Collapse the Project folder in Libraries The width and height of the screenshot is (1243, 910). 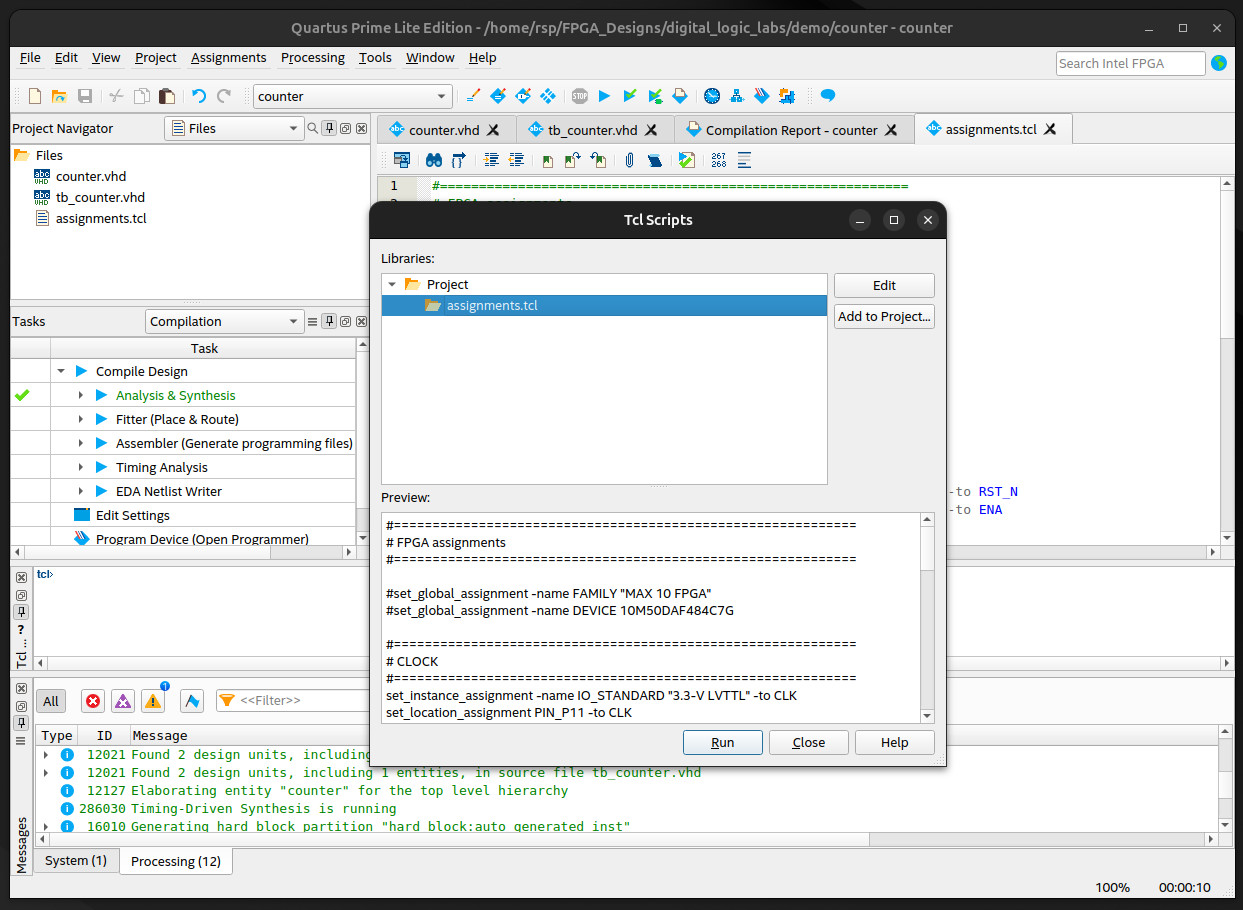(392, 285)
